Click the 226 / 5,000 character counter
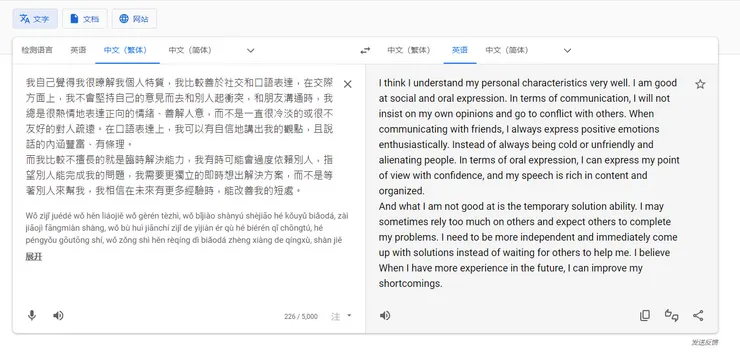This screenshot has width=740, height=360. [301, 317]
